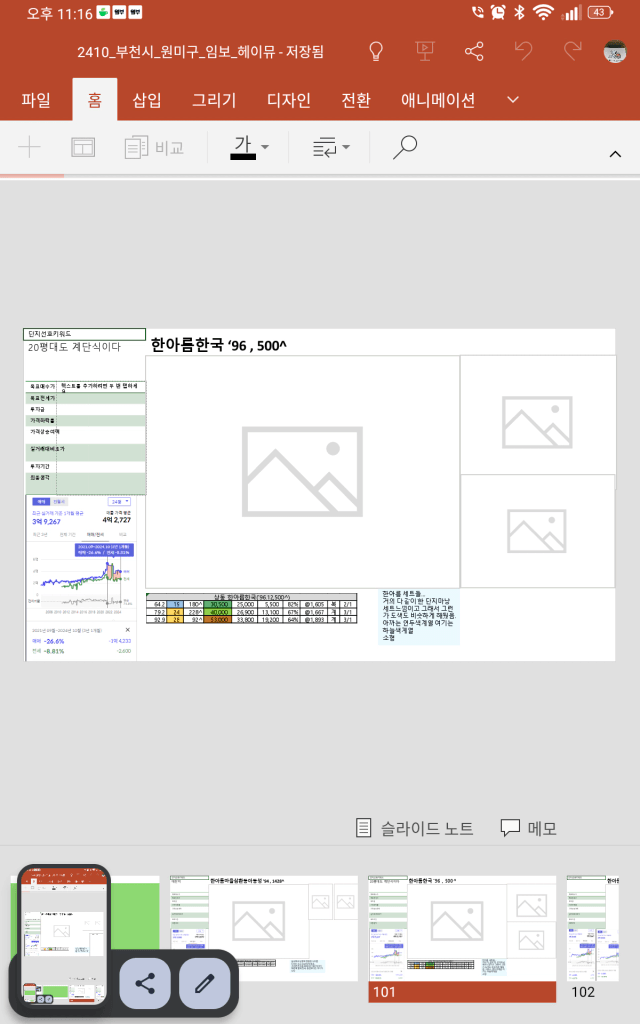Edit the captured screenshot with pencil
This screenshot has height=1024, width=640.
[204, 983]
